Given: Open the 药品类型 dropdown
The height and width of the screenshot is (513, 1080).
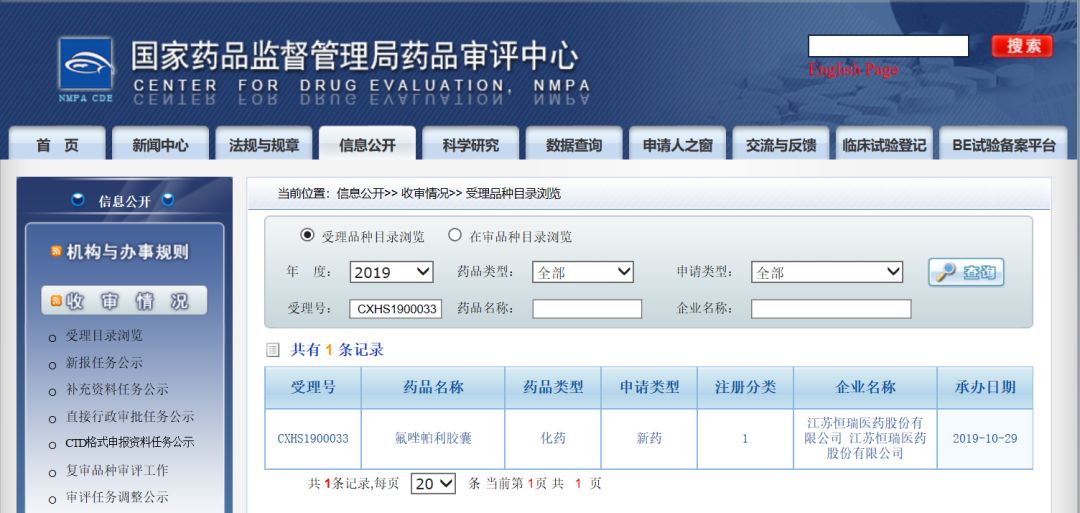Looking at the screenshot, I should (x=583, y=272).
